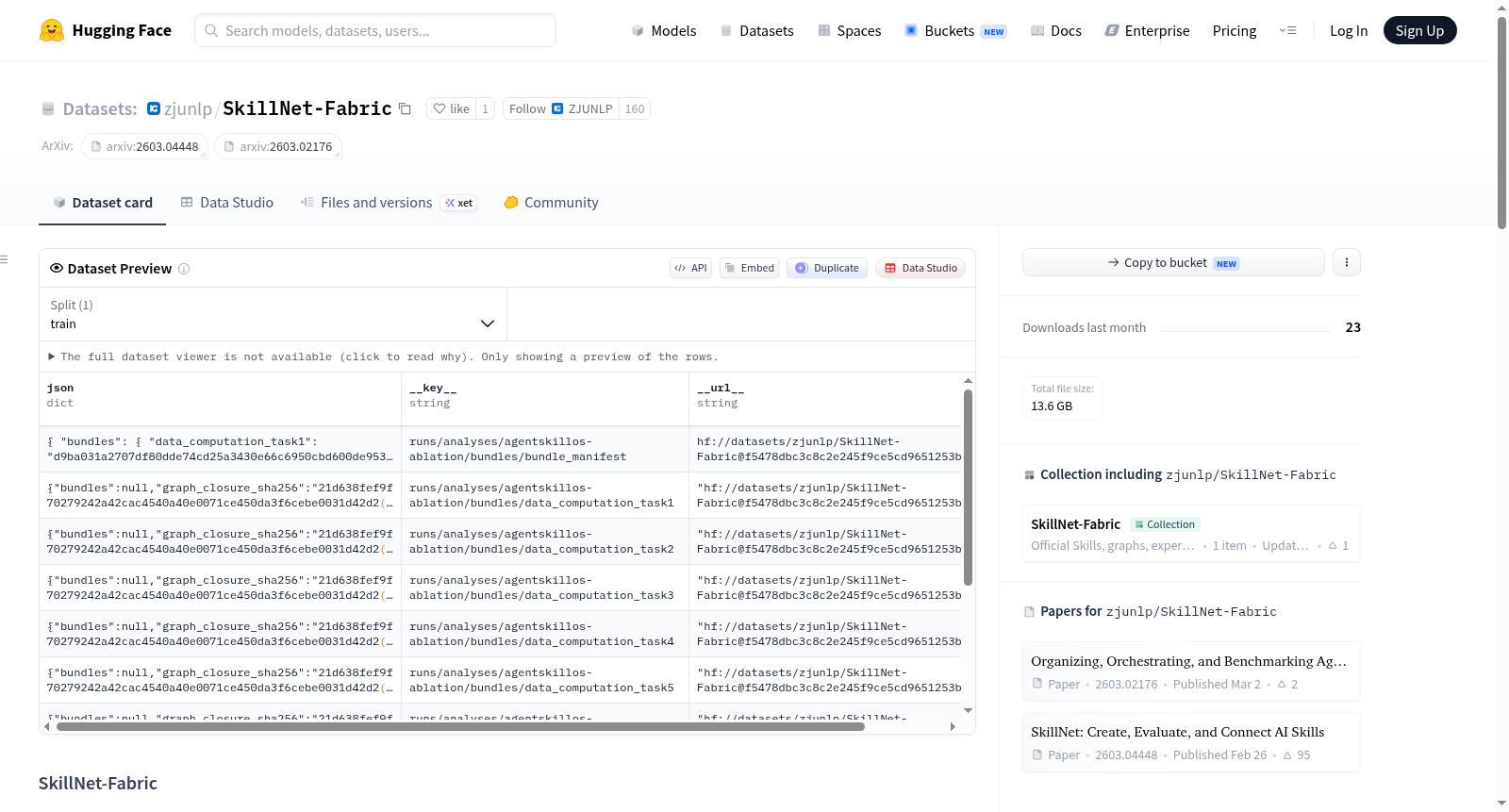This screenshot has width=1509, height=812.
Task: Open the Organizing, Orchestrating, and Benchmarking paper
Action: tap(1191, 671)
